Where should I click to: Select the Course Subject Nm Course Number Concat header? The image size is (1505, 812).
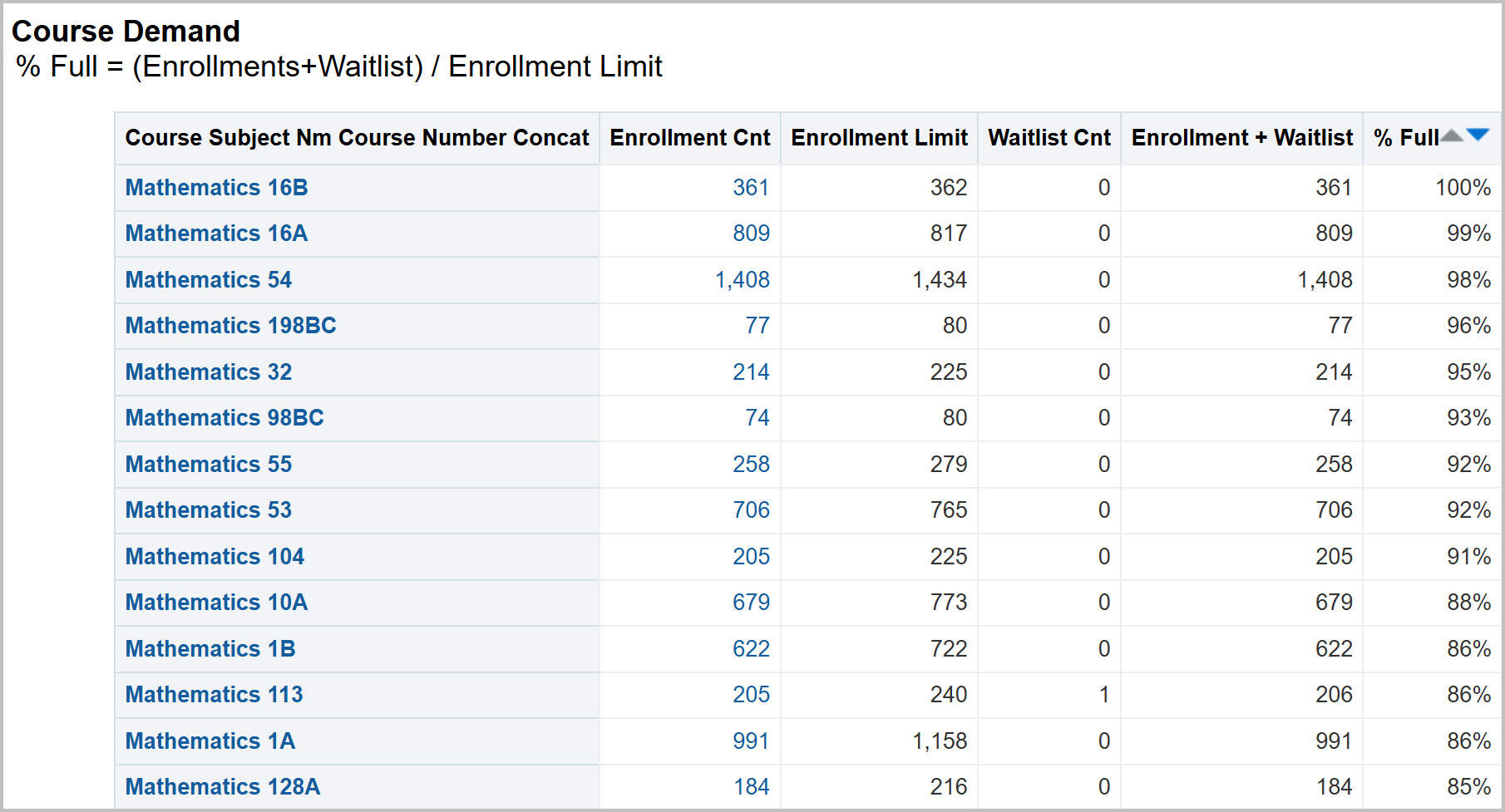[357, 137]
